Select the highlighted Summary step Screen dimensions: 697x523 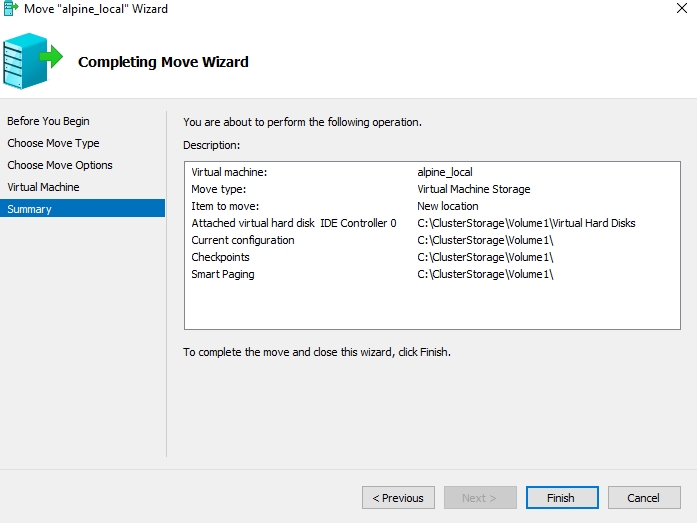coord(30,209)
